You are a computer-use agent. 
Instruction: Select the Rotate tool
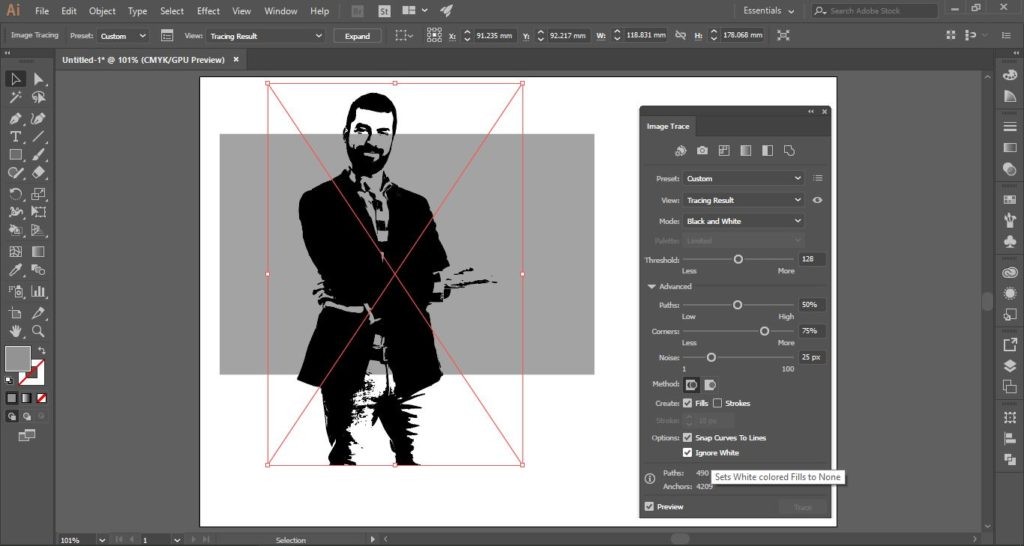(15, 194)
